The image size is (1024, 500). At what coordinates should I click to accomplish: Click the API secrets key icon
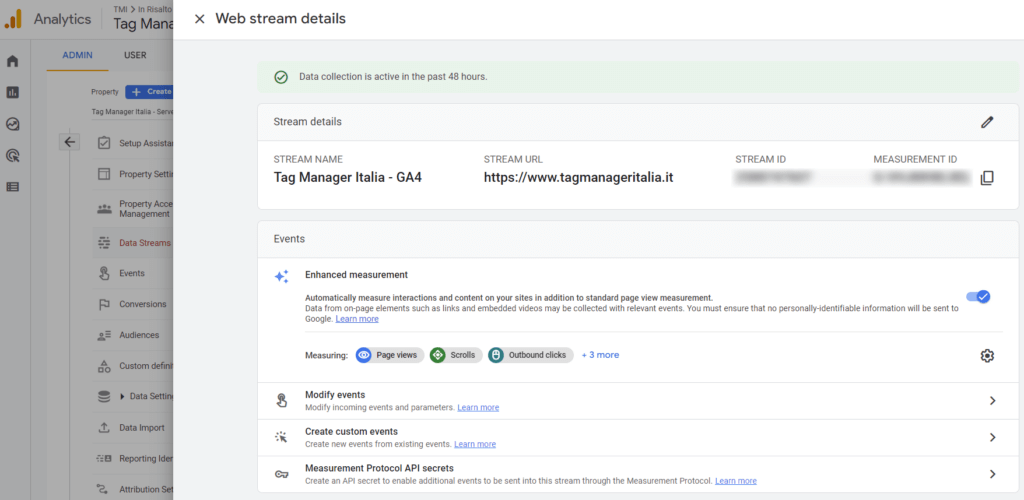(x=281, y=474)
